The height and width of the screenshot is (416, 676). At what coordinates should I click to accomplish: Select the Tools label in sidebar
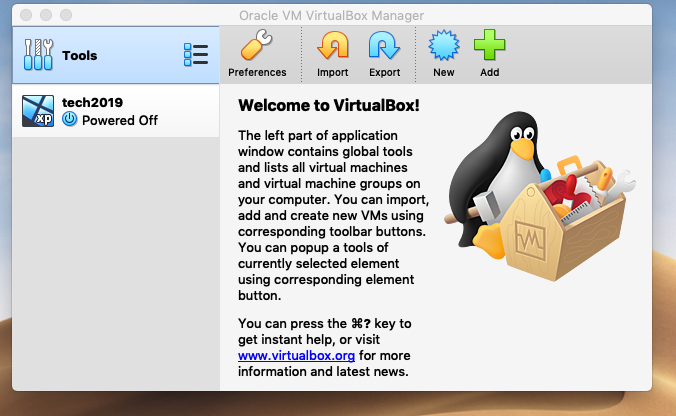coord(79,56)
